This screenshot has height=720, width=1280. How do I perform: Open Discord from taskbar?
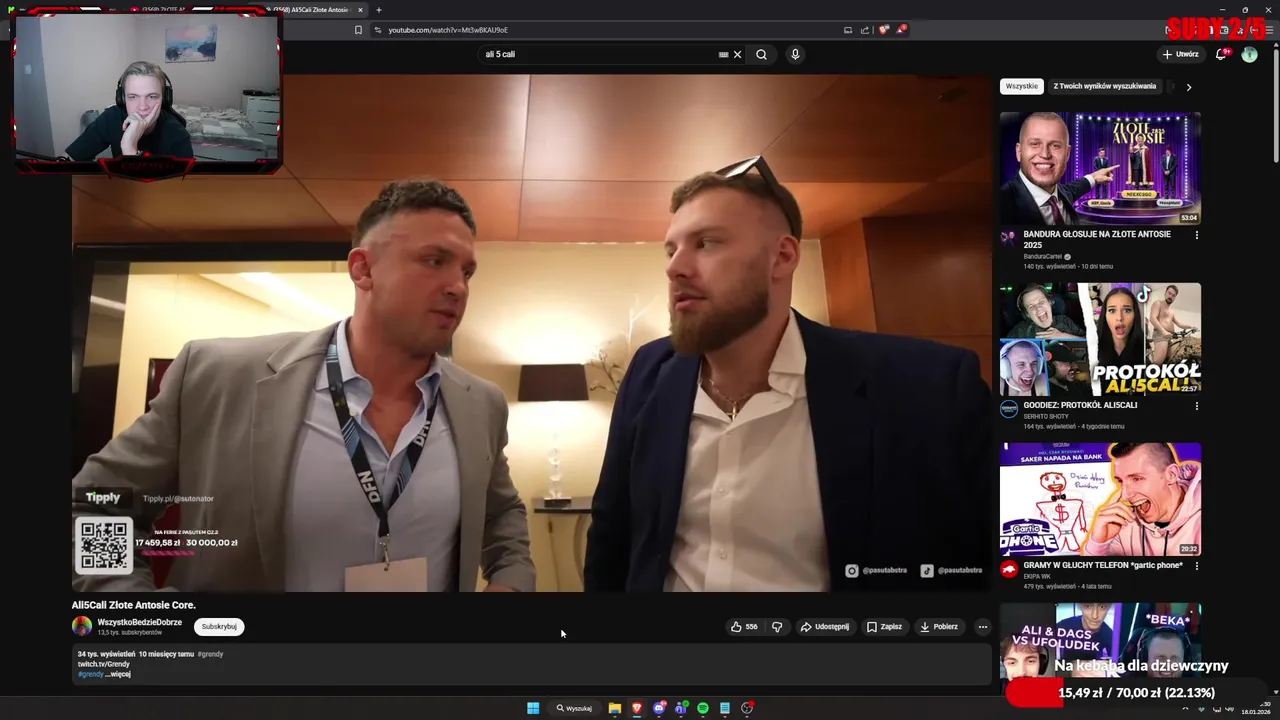(659, 708)
